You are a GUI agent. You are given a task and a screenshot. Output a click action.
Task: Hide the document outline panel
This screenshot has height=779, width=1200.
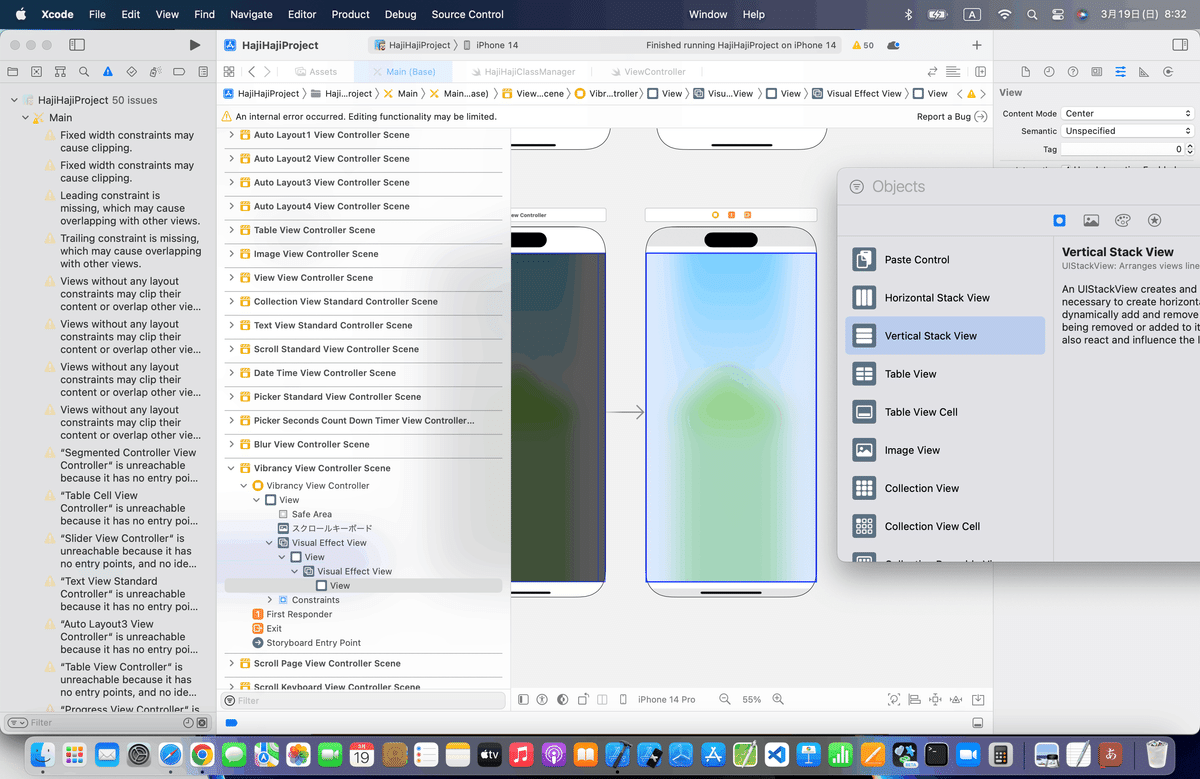click(x=523, y=700)
